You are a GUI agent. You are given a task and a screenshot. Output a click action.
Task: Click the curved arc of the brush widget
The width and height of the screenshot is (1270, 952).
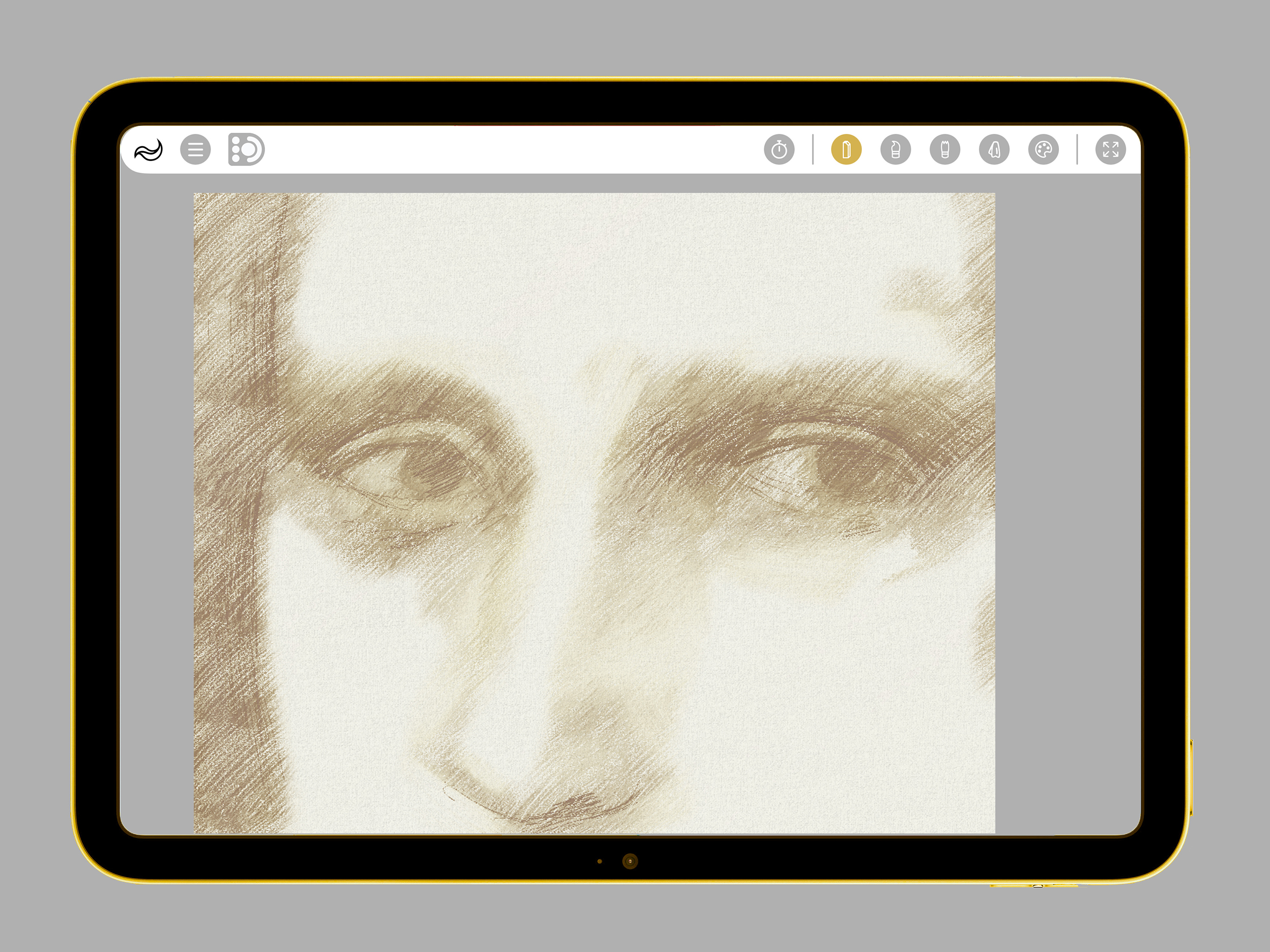(x=259, y=150)
